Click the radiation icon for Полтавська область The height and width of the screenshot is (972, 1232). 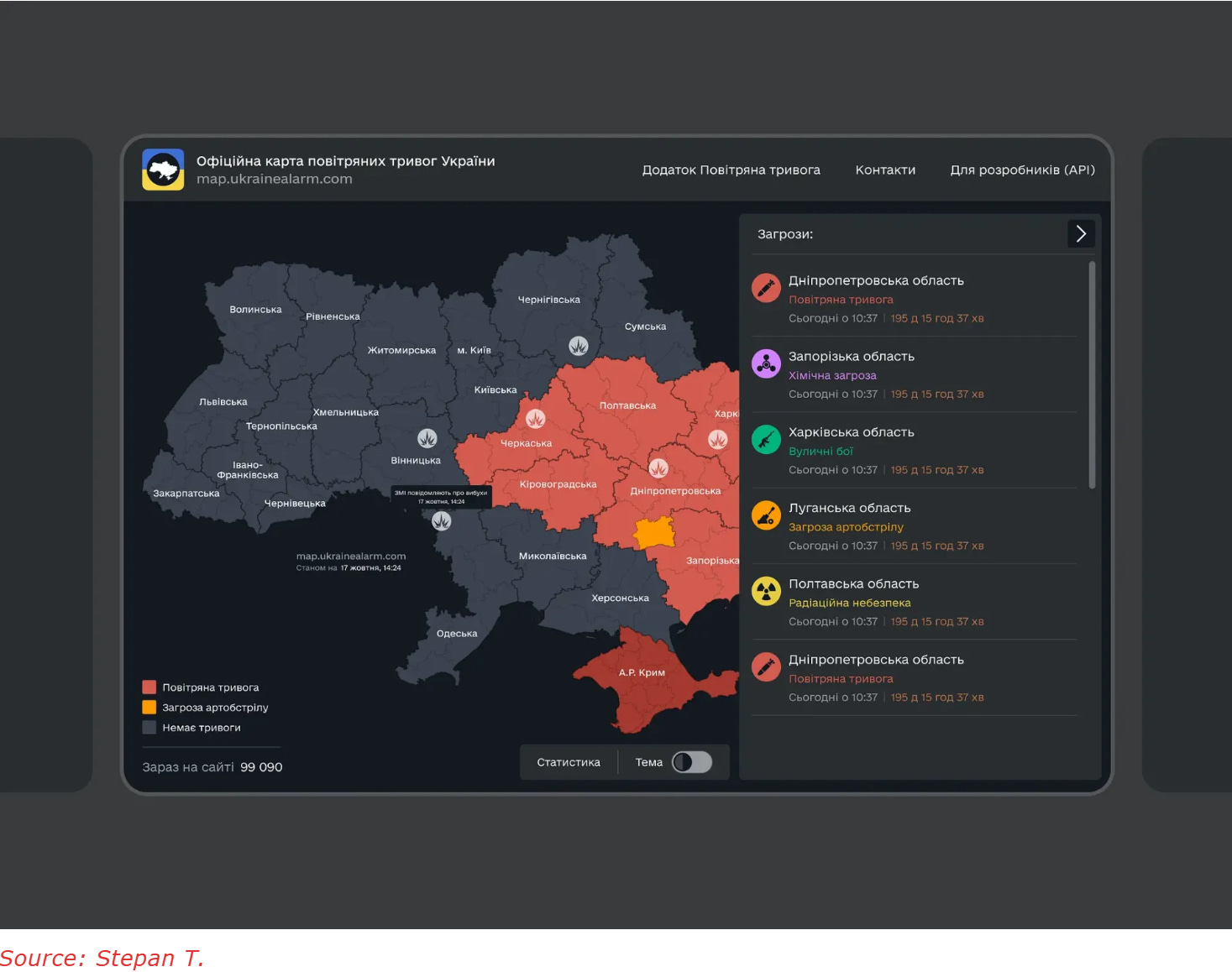tap(766, 591)
